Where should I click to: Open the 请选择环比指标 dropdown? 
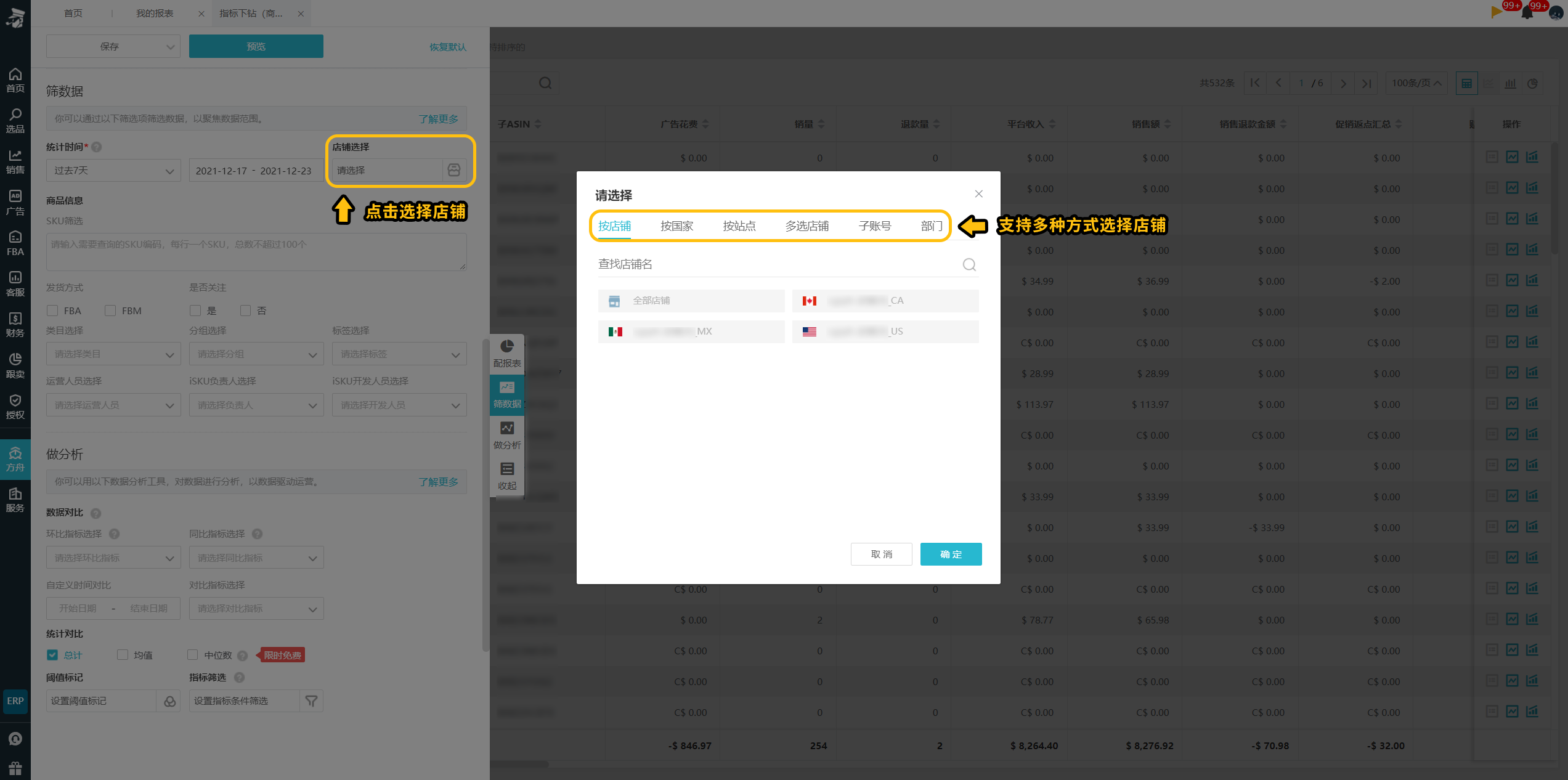coord(113,558)
